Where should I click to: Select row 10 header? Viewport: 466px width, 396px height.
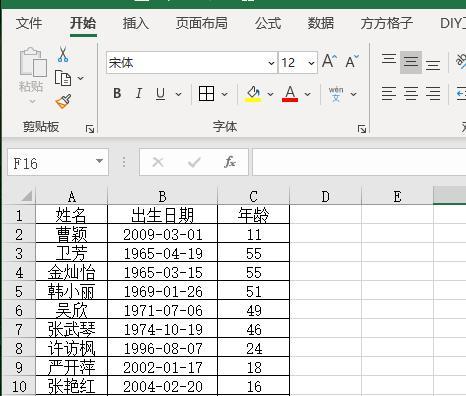(19, 386)
